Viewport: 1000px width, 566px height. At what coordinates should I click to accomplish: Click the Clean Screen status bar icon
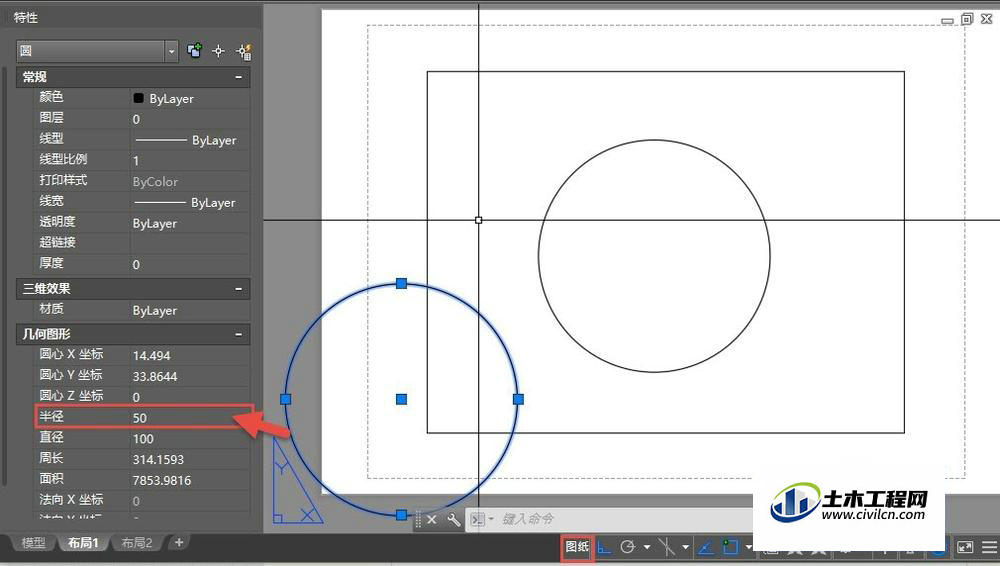pos(965,547)
